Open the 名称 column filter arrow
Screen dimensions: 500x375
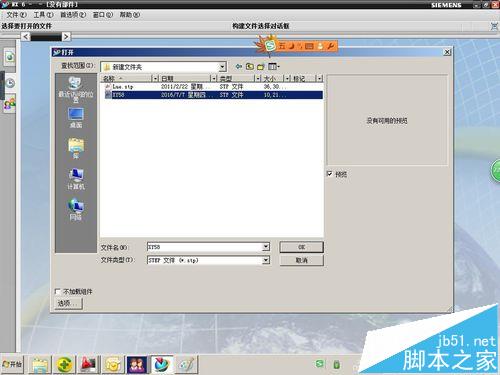[x=155, y=78]
